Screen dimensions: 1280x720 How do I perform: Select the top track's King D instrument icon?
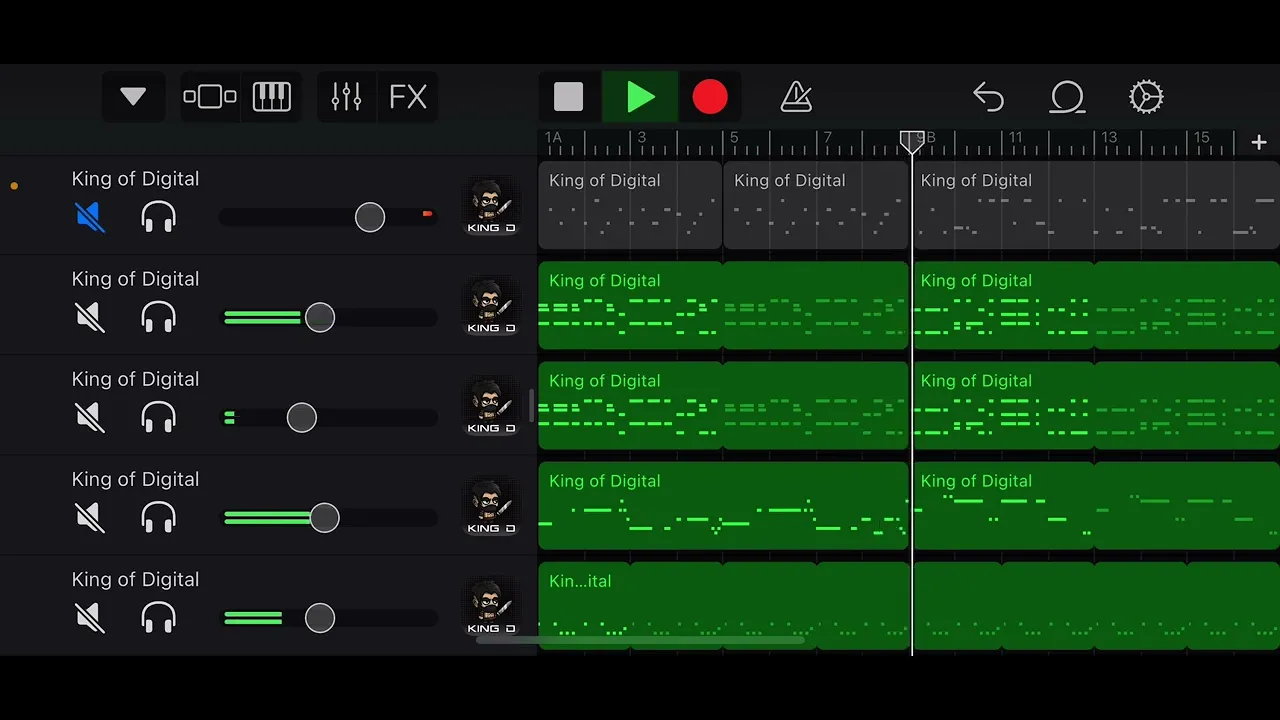pos(491,206)
